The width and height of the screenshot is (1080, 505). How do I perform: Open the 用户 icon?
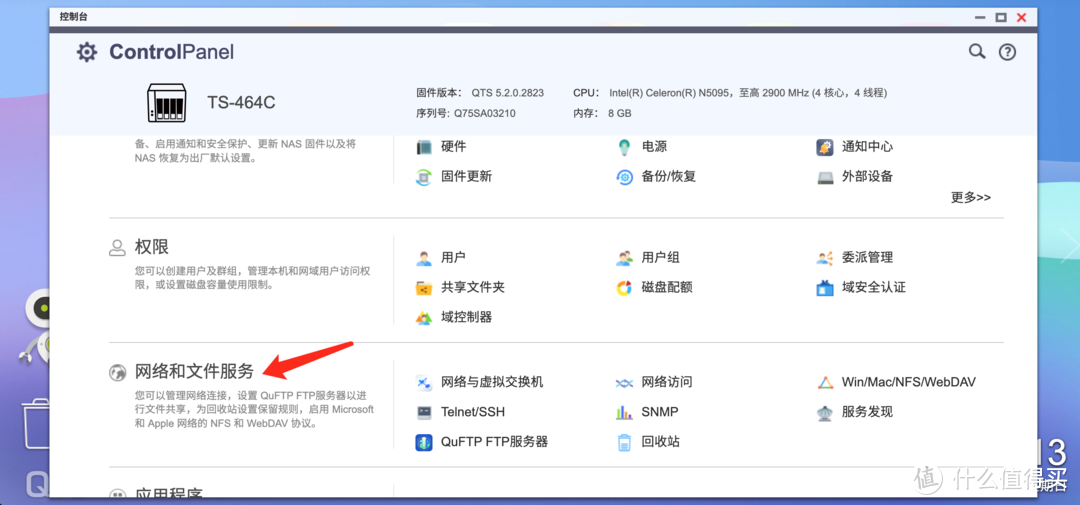424,258
